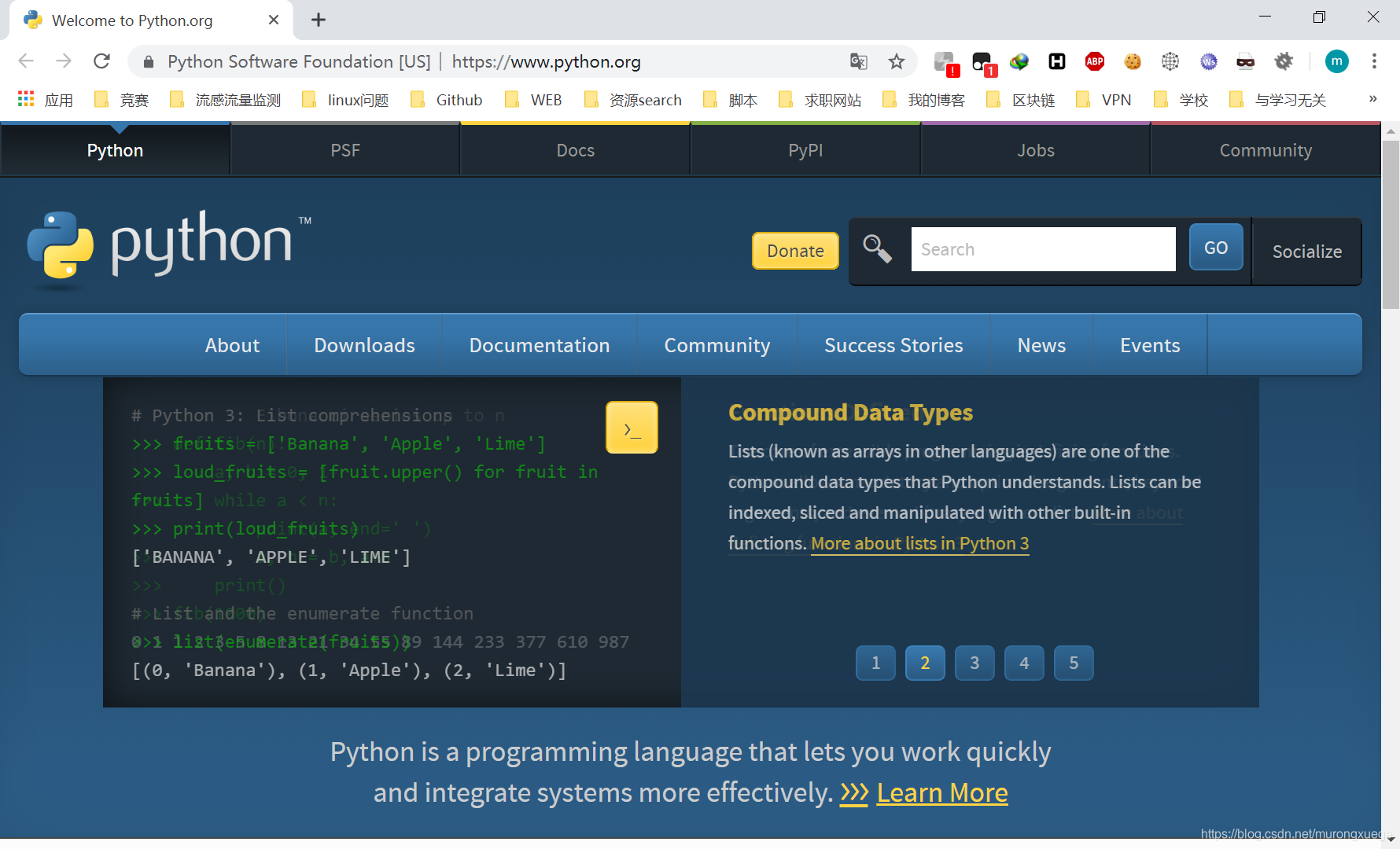Click the padlock site security icon

click(149, 61)
